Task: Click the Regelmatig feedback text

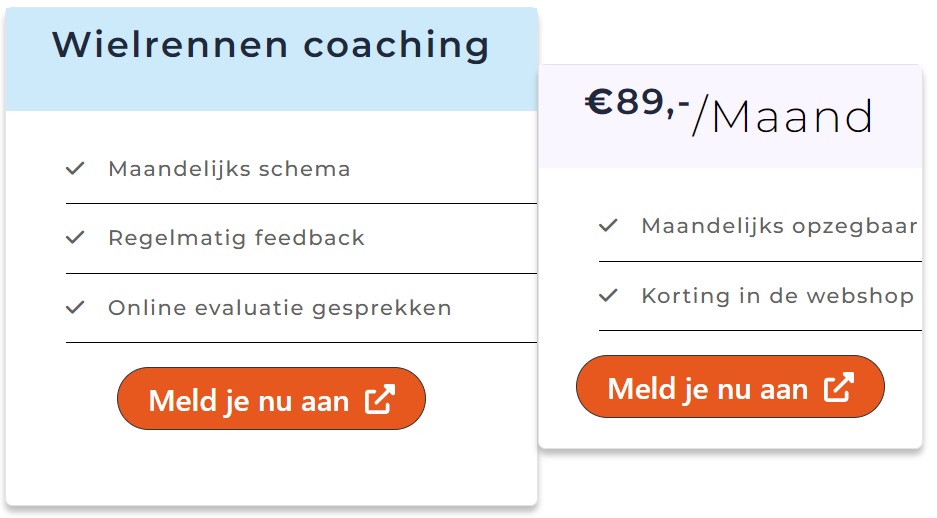Action: 236,238
